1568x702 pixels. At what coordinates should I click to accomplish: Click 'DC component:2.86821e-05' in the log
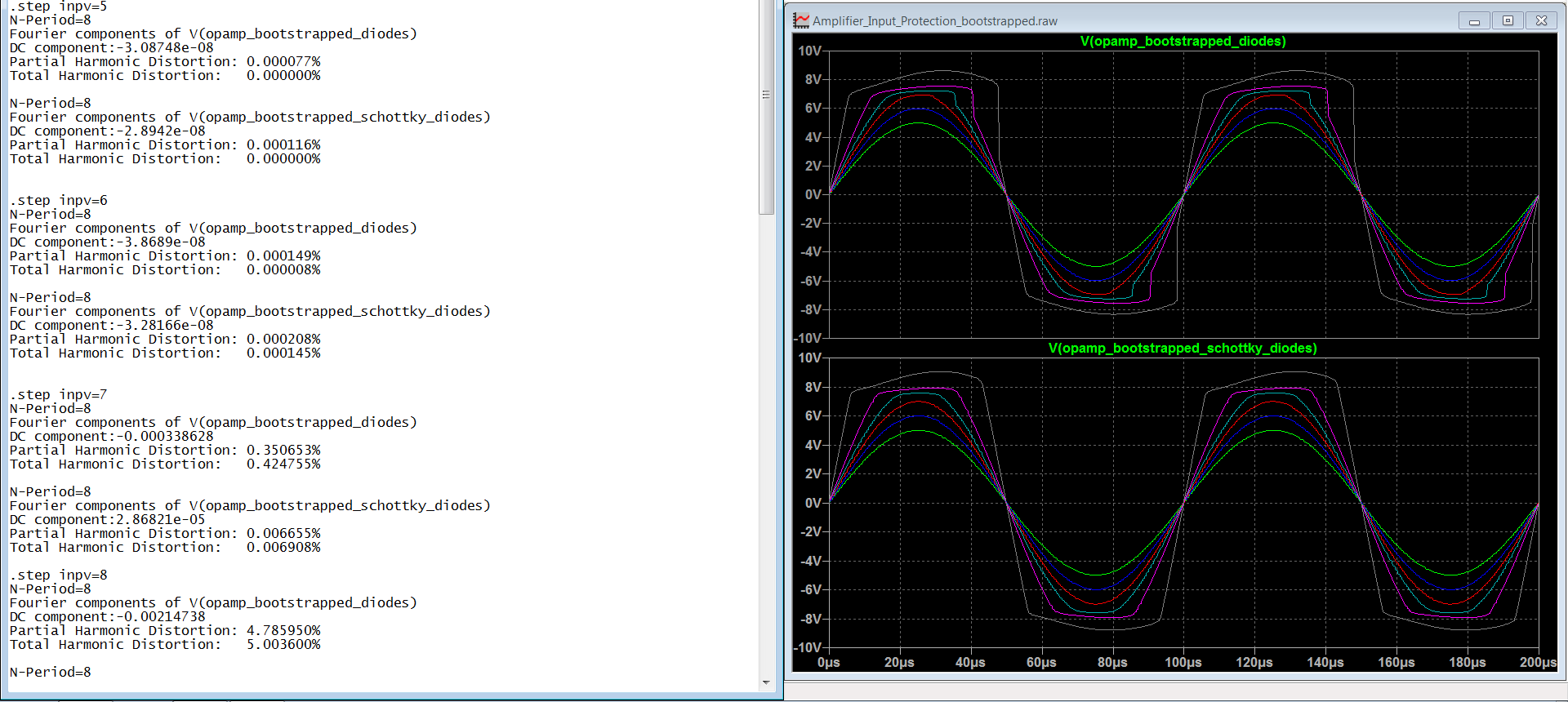(108, 519)
